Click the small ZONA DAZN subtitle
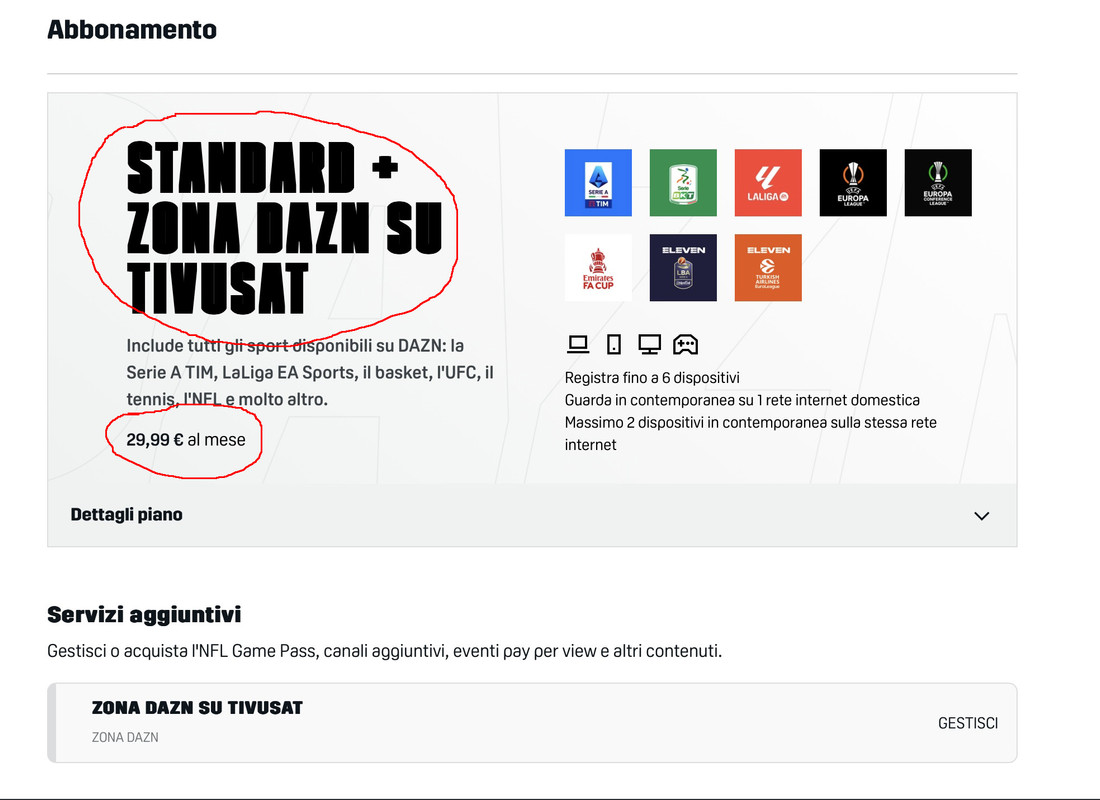The height and width of the screenshot is (800, 1100). (125, 737)
